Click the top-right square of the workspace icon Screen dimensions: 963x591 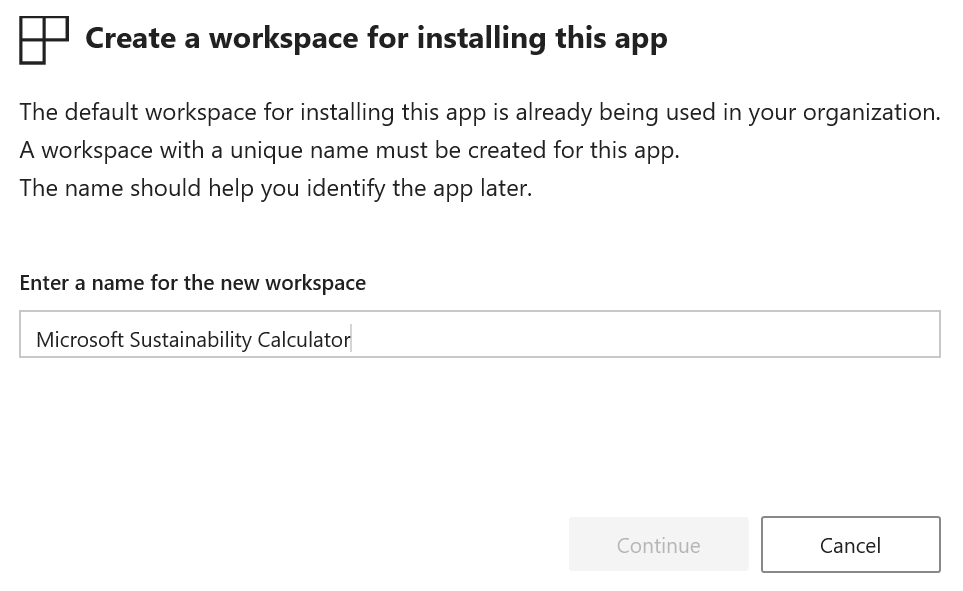point(57,28)
